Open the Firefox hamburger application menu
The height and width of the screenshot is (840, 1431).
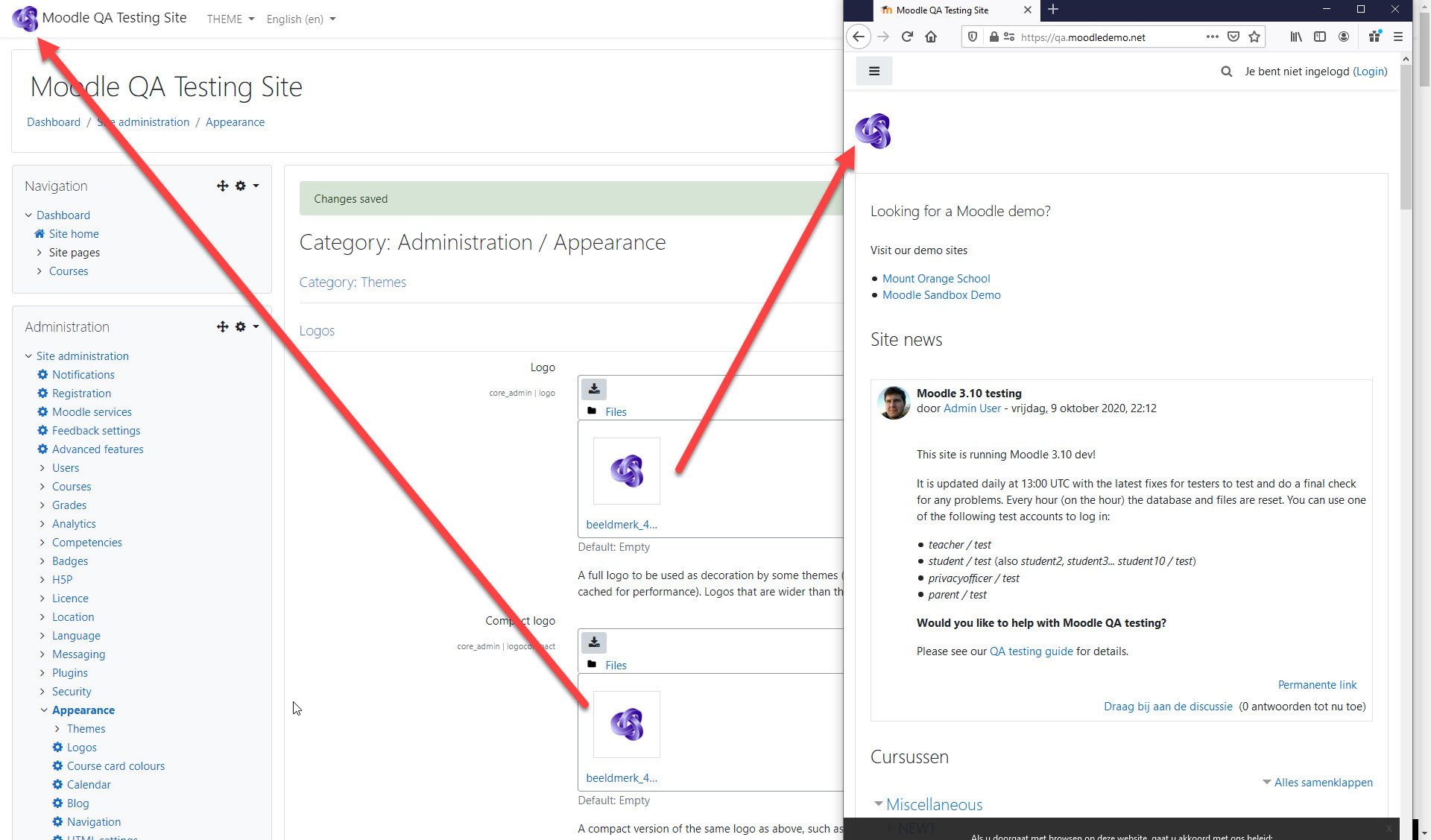pos(1398,37)
